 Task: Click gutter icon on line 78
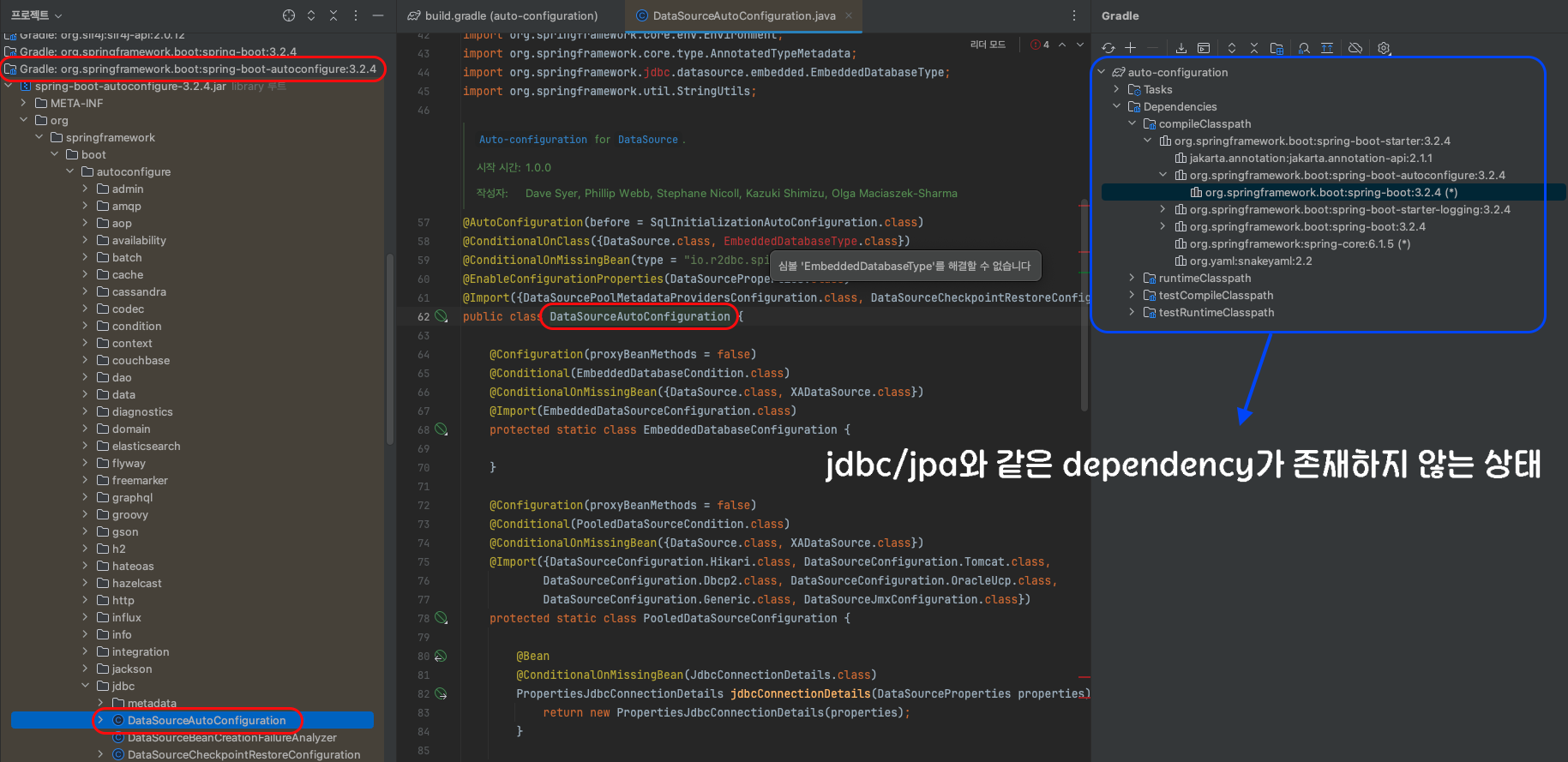[441, 618]
